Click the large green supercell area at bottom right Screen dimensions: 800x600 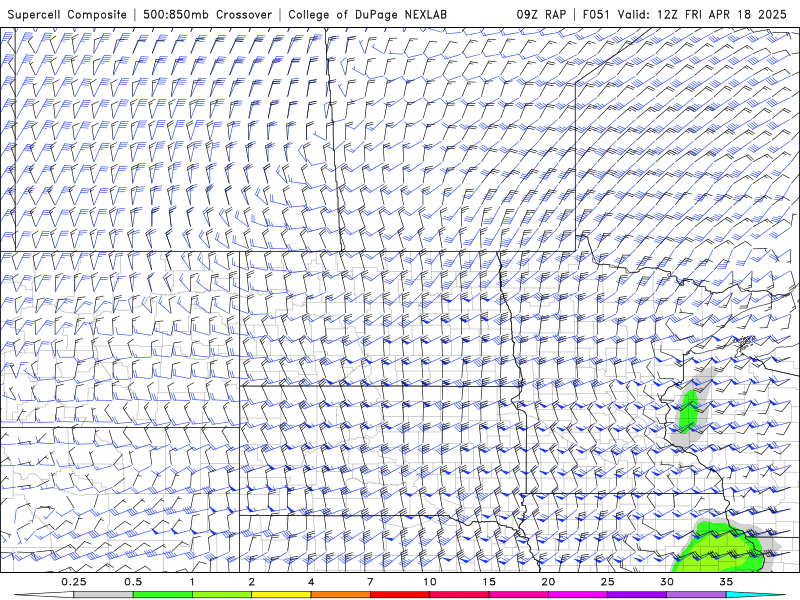(x=719, y=548)
